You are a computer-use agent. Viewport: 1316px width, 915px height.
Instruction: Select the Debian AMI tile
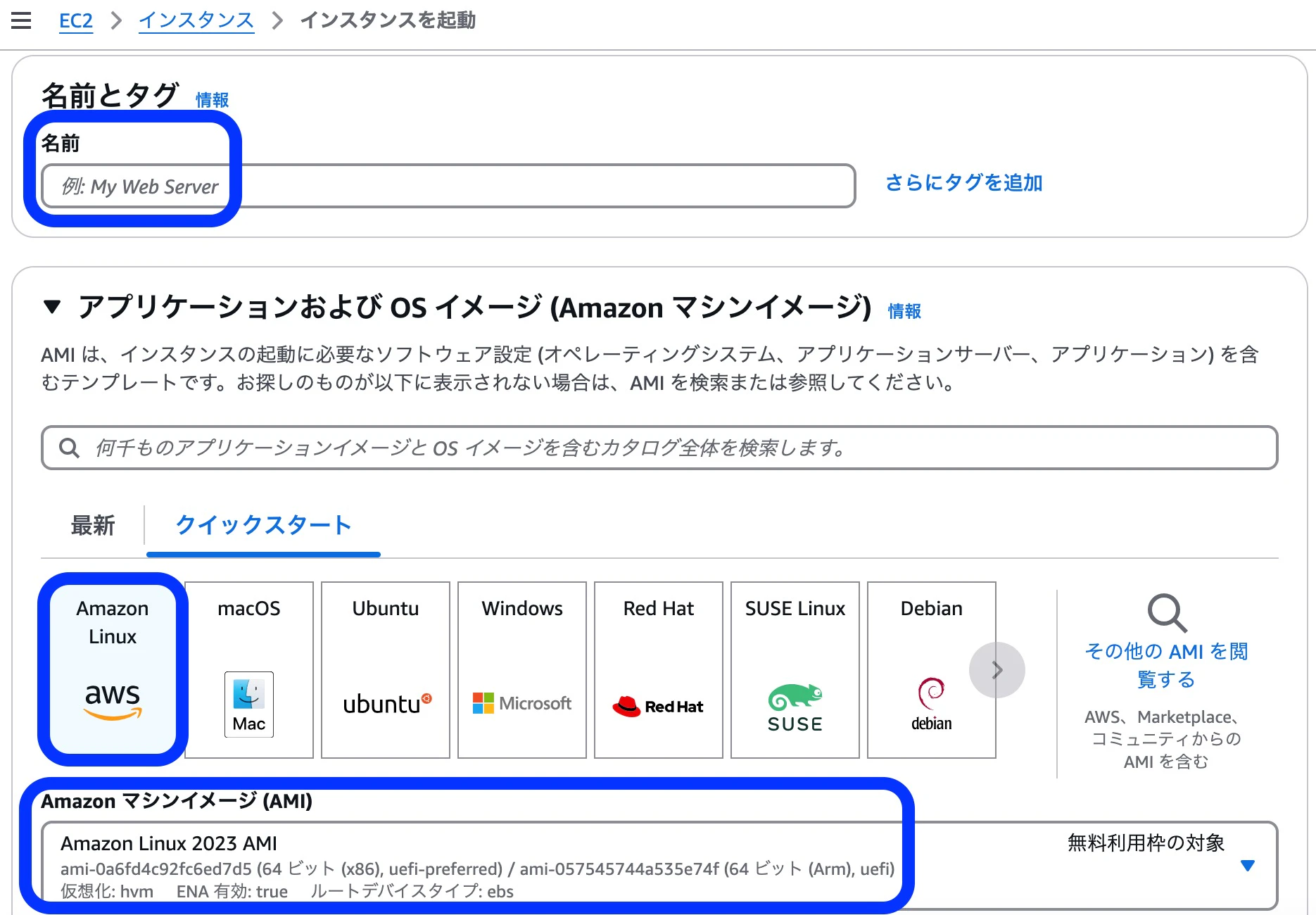click(x=932, y=669)
